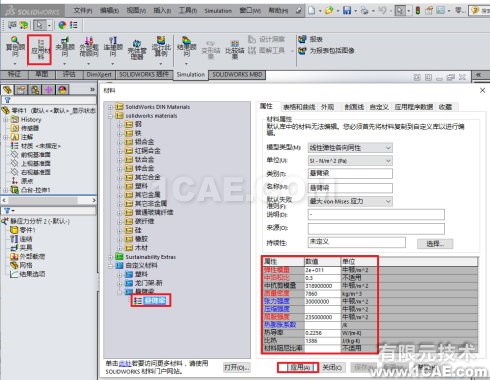
Task: Click the External Loads Advisor (外部载荷顾问) icon
Action: pyautogui.click(x=89, y=47)
